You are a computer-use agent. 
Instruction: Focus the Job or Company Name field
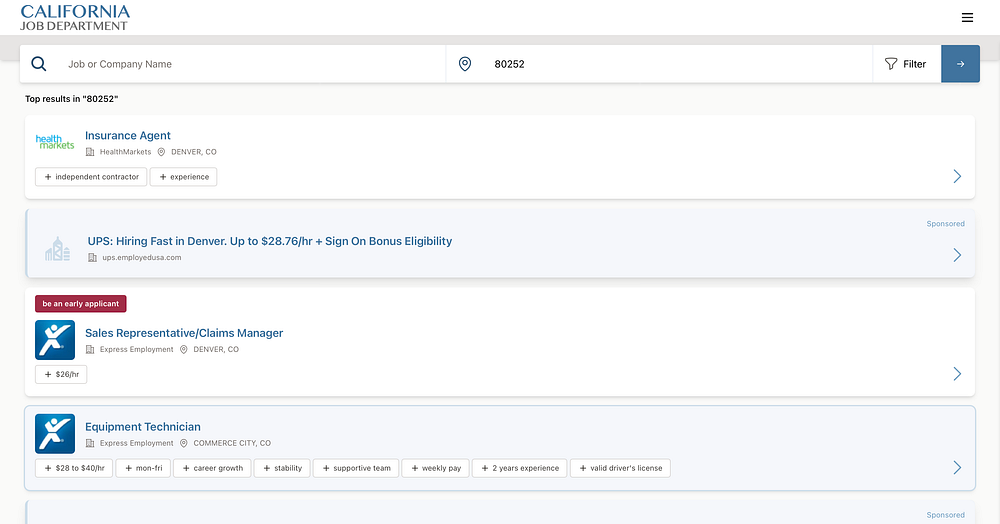253,64
